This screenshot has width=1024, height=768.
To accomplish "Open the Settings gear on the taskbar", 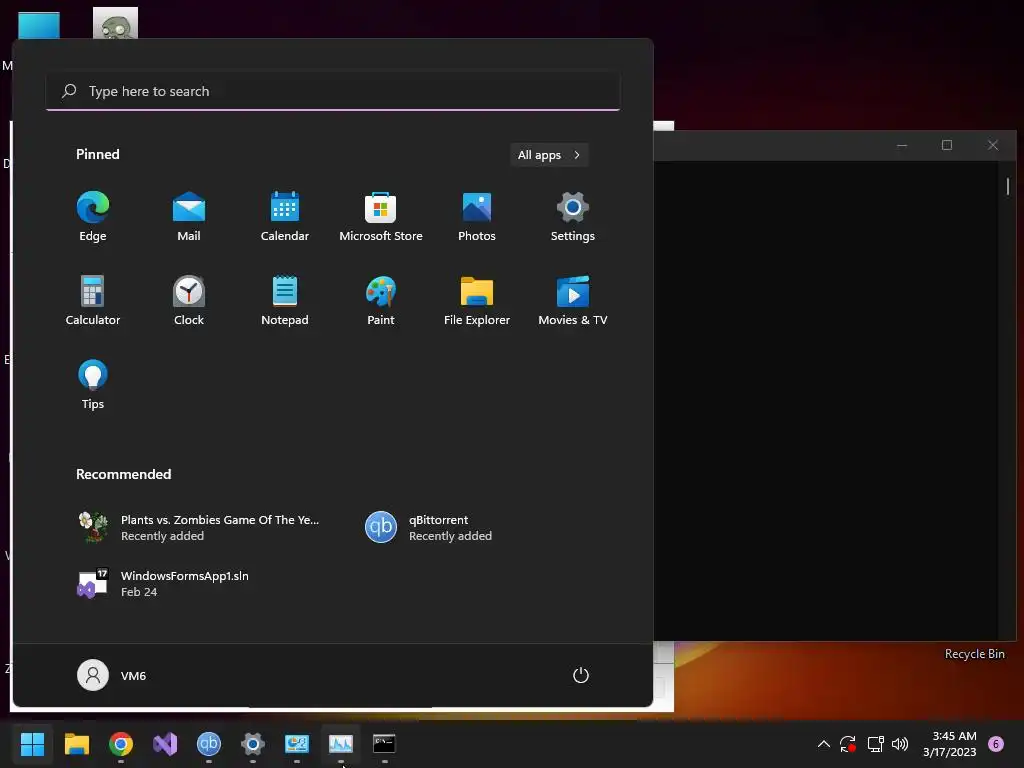I will (253, 744).
